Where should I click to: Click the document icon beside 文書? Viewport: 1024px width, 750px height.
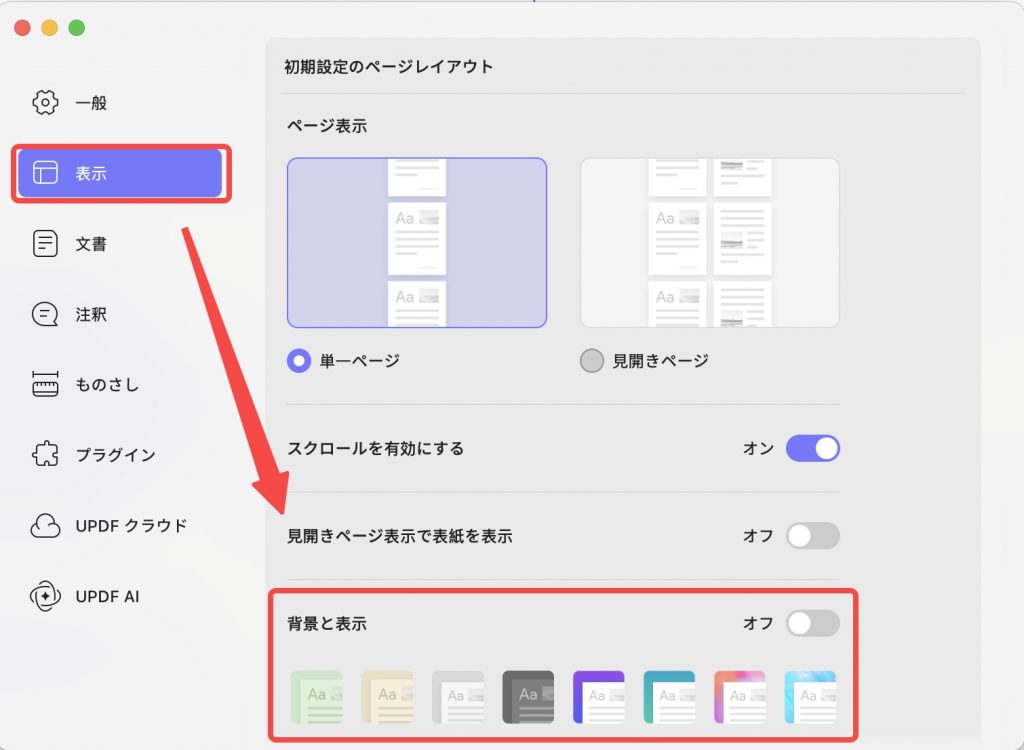pos(45,244)
